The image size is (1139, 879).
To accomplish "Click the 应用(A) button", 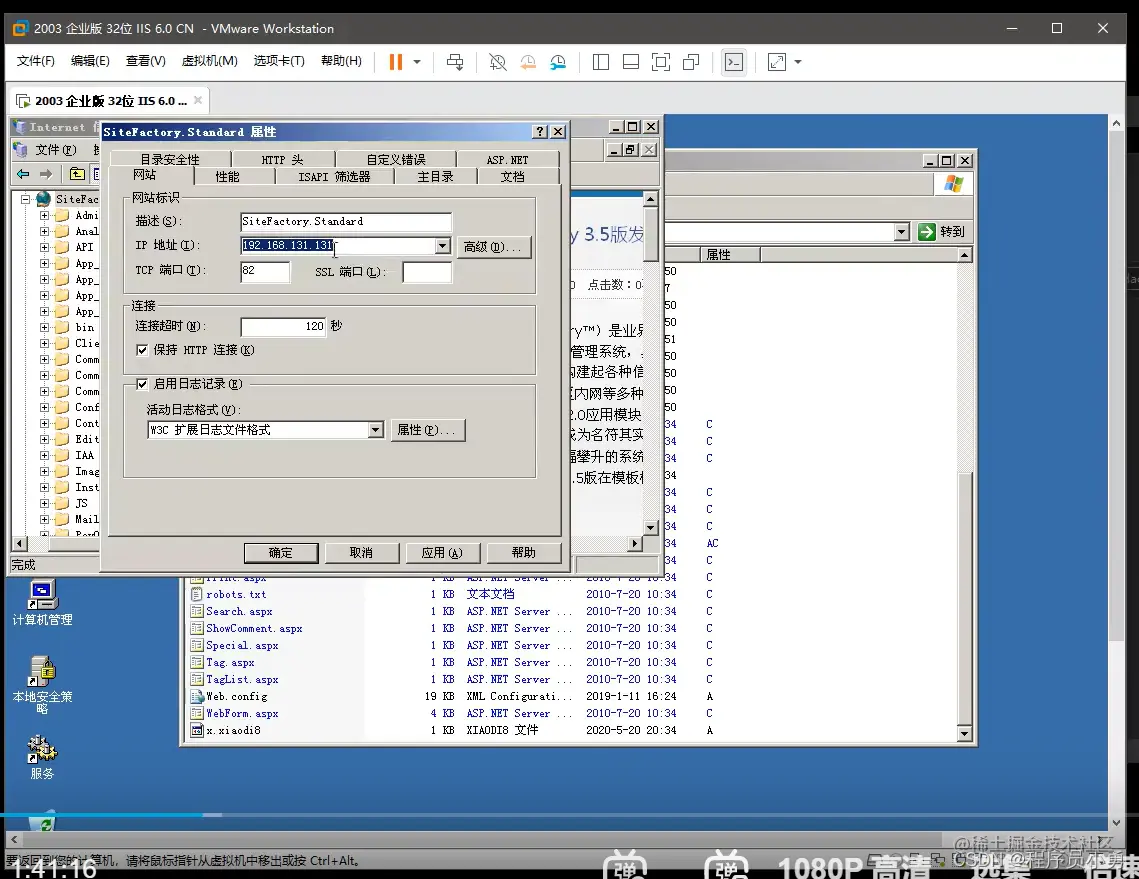I will (x=442, y=553).
